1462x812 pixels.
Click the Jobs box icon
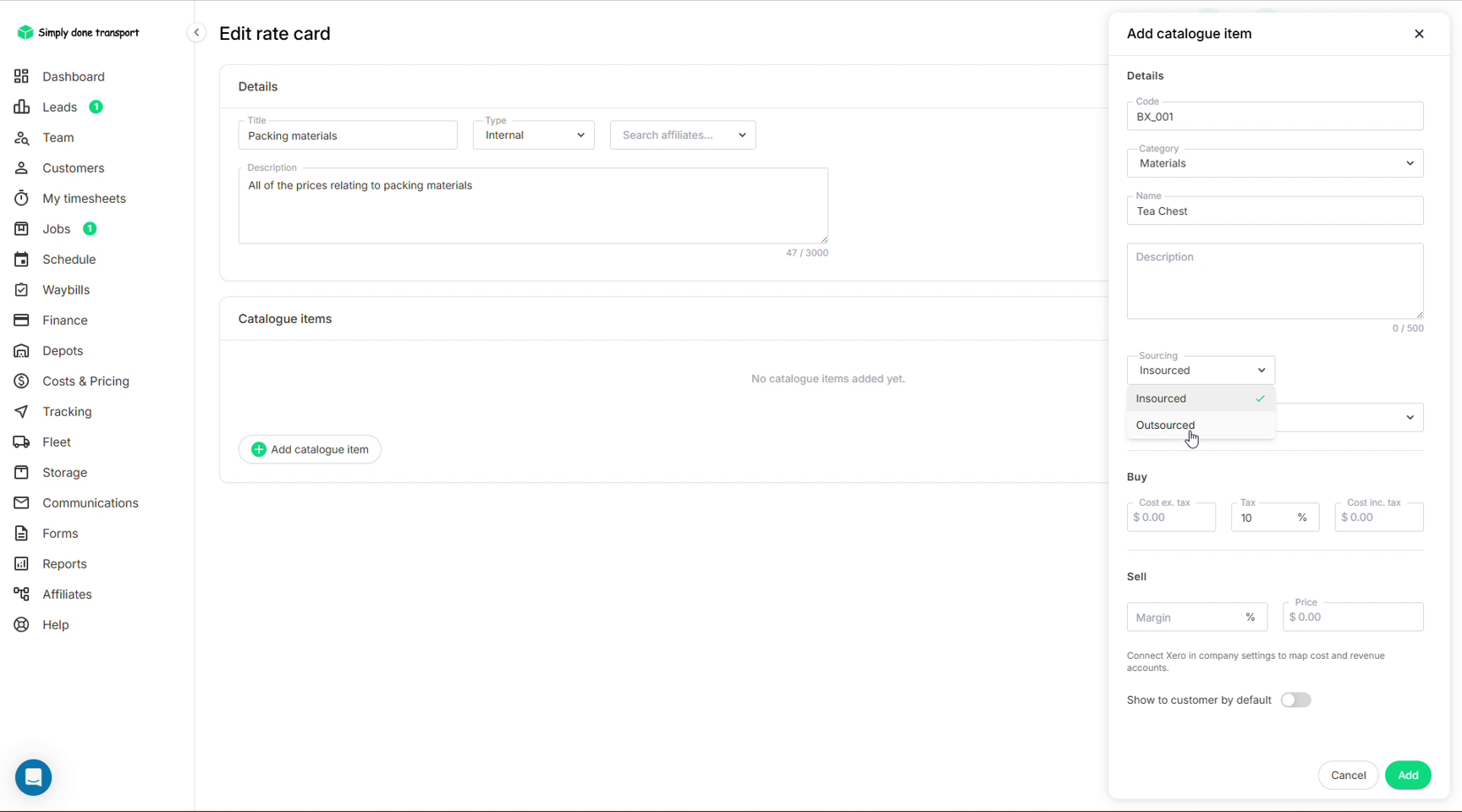point(21,228)
